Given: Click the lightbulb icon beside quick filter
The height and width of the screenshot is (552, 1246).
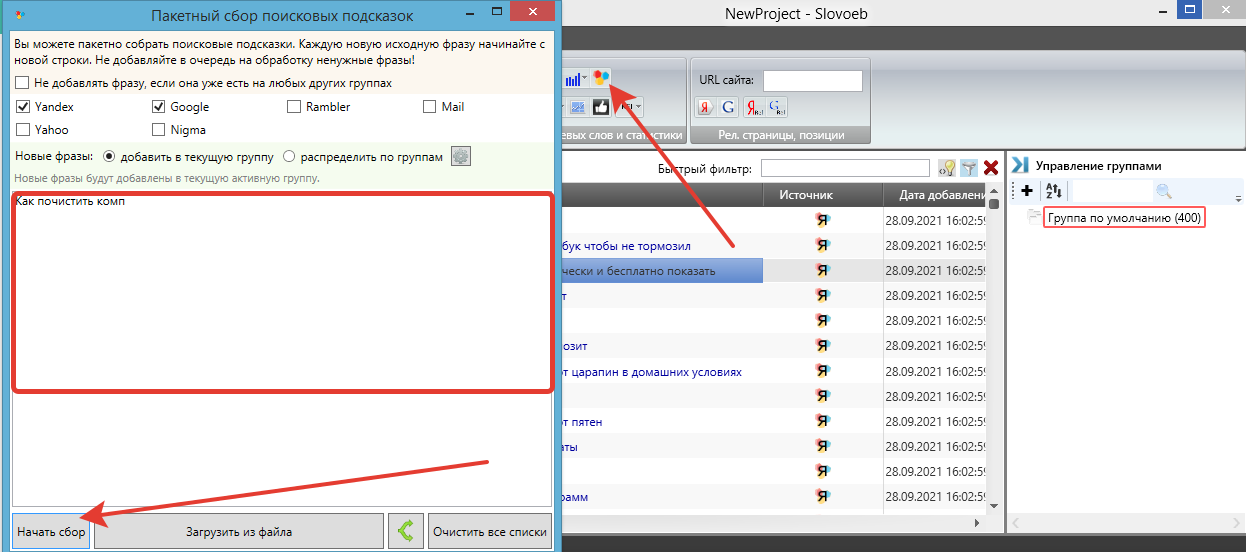Looking at the screenshot, I should click(x=947, y=168).
